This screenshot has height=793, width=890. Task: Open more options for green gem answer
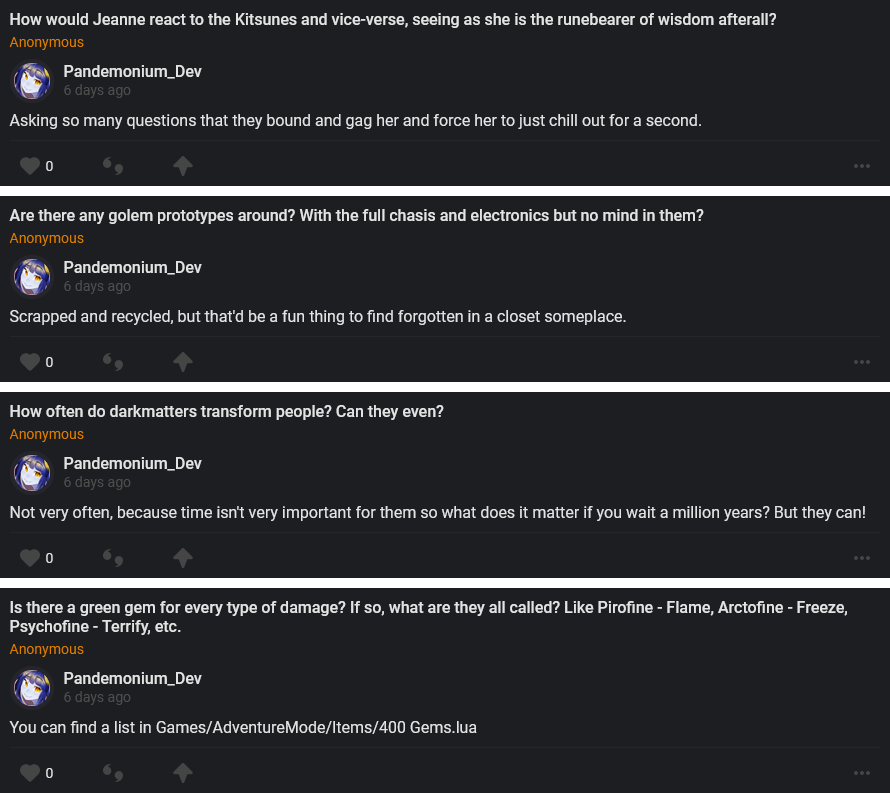click(x=862, y=773)
